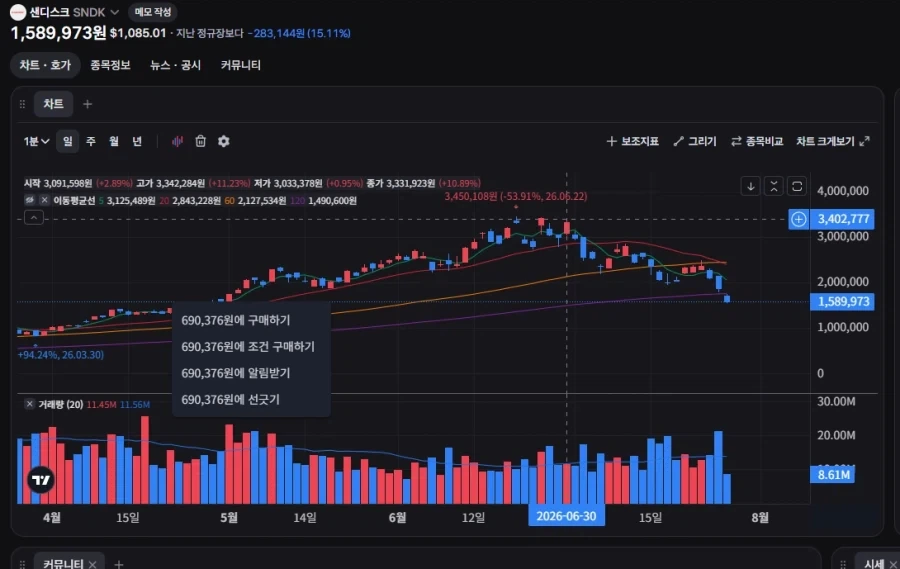
Task: Close the bottom 커뮤니티 panel tab
Action: [92, 564]
